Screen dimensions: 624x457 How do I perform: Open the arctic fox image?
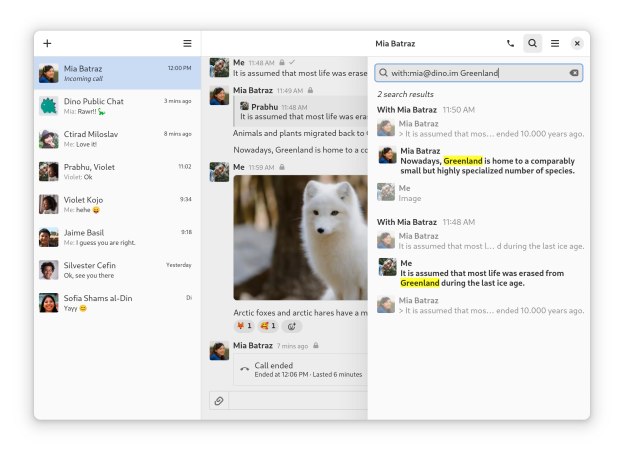[x=300, y=237]
